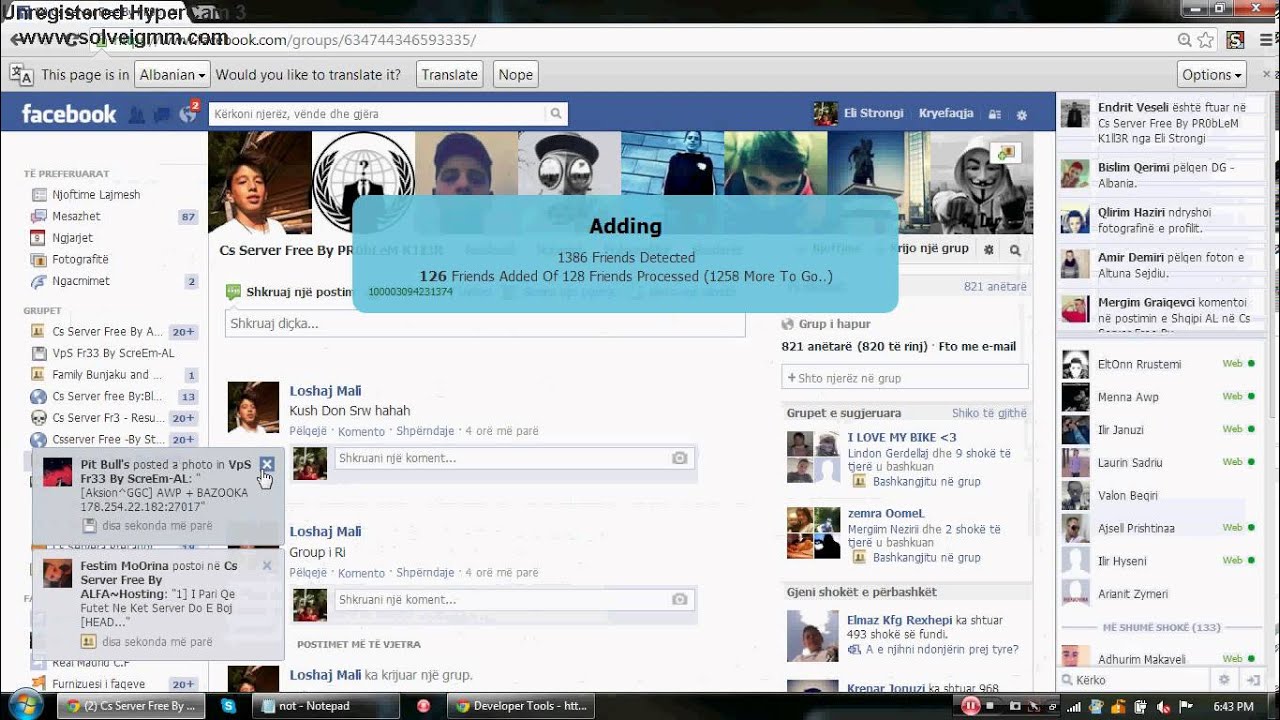Click Komento under the Group i Ri post

[361, 573]
